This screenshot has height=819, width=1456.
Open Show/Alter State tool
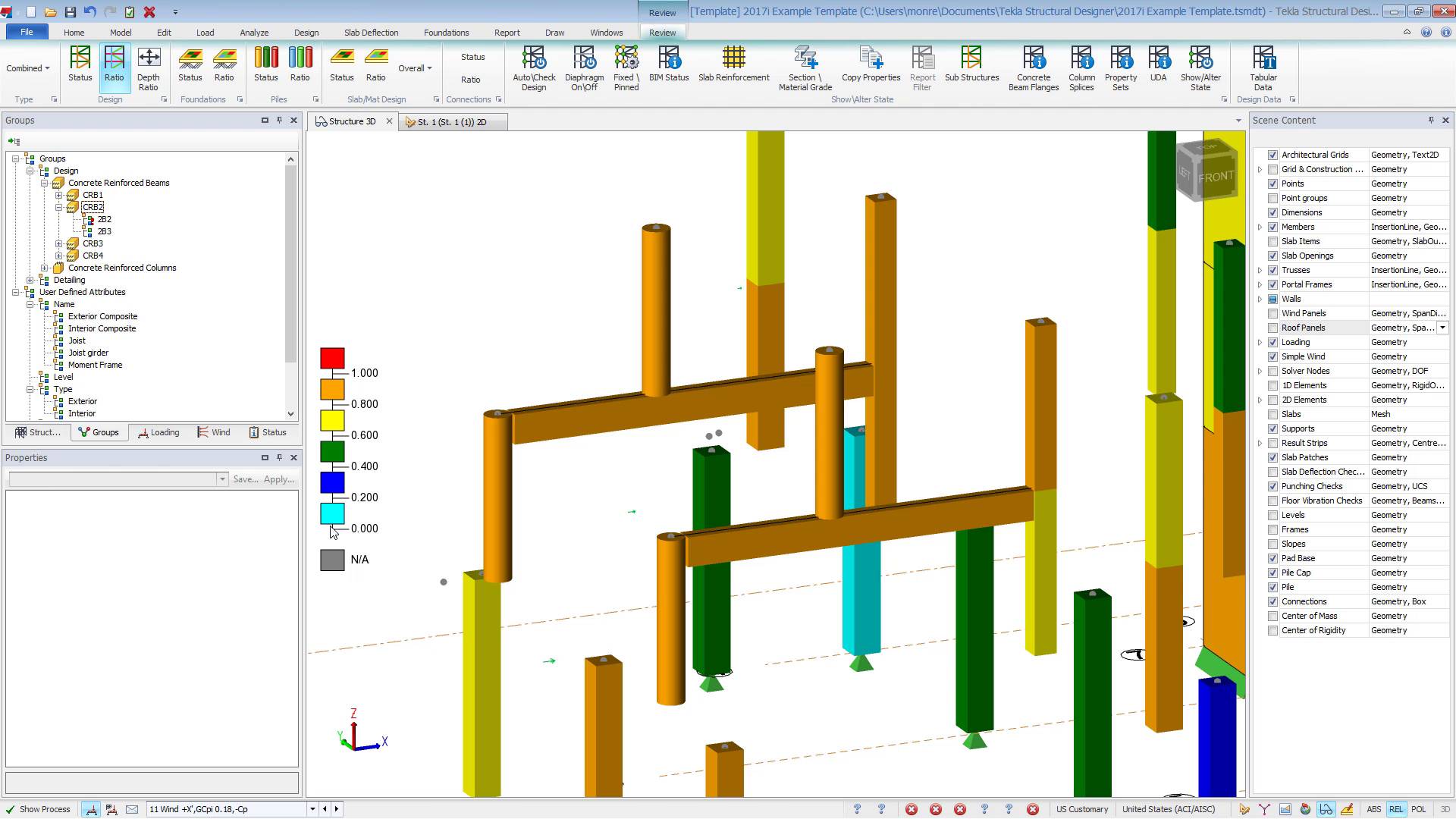[1200, 68]
